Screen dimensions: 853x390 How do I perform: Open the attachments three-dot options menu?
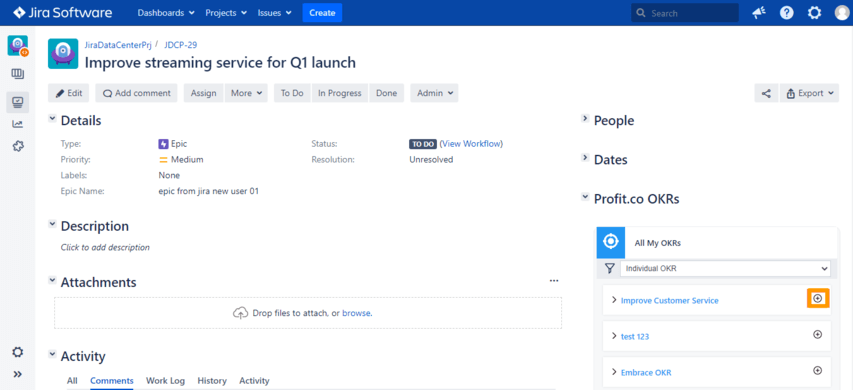554,281
